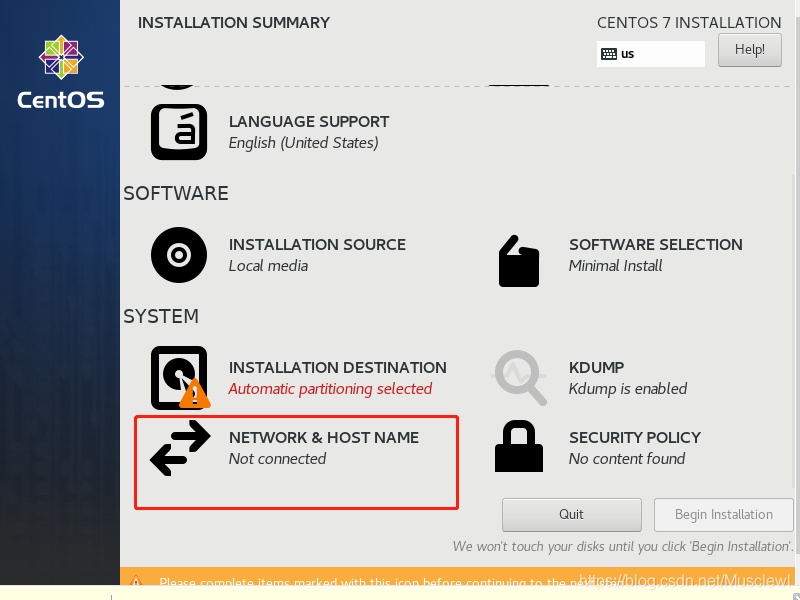This screenshot has height=600, width=800.
Task: Click the orange warning message bar at the bottom
Action: coord(458,576)
